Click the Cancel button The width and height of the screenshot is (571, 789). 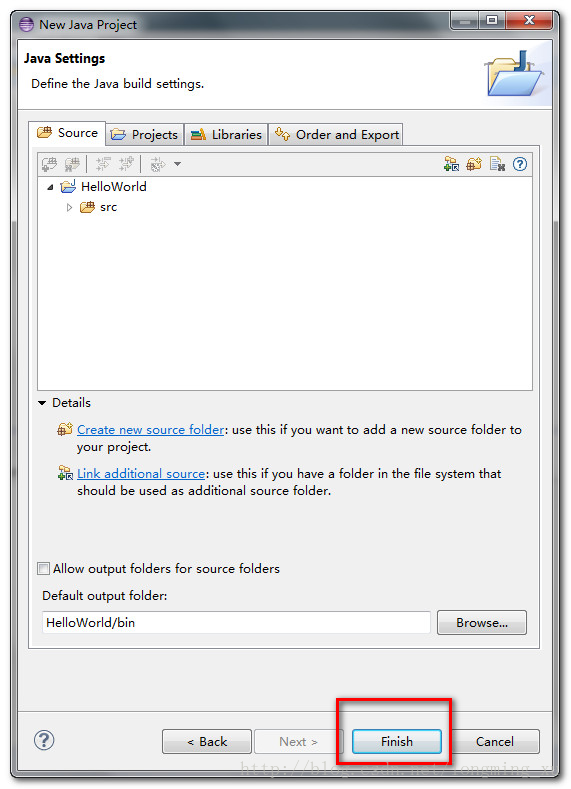(x=495, y=742)
